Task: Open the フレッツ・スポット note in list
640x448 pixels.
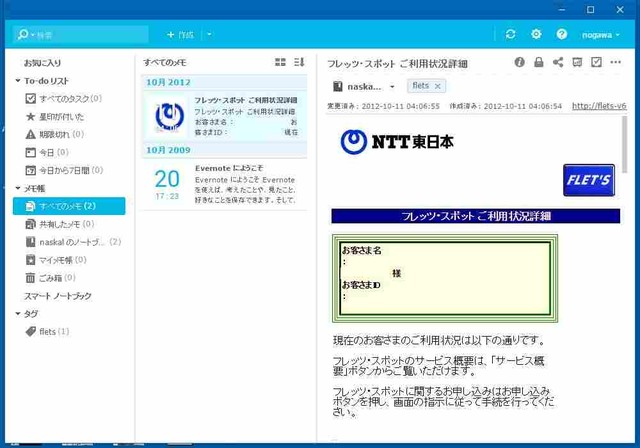Action: point(224,116)
